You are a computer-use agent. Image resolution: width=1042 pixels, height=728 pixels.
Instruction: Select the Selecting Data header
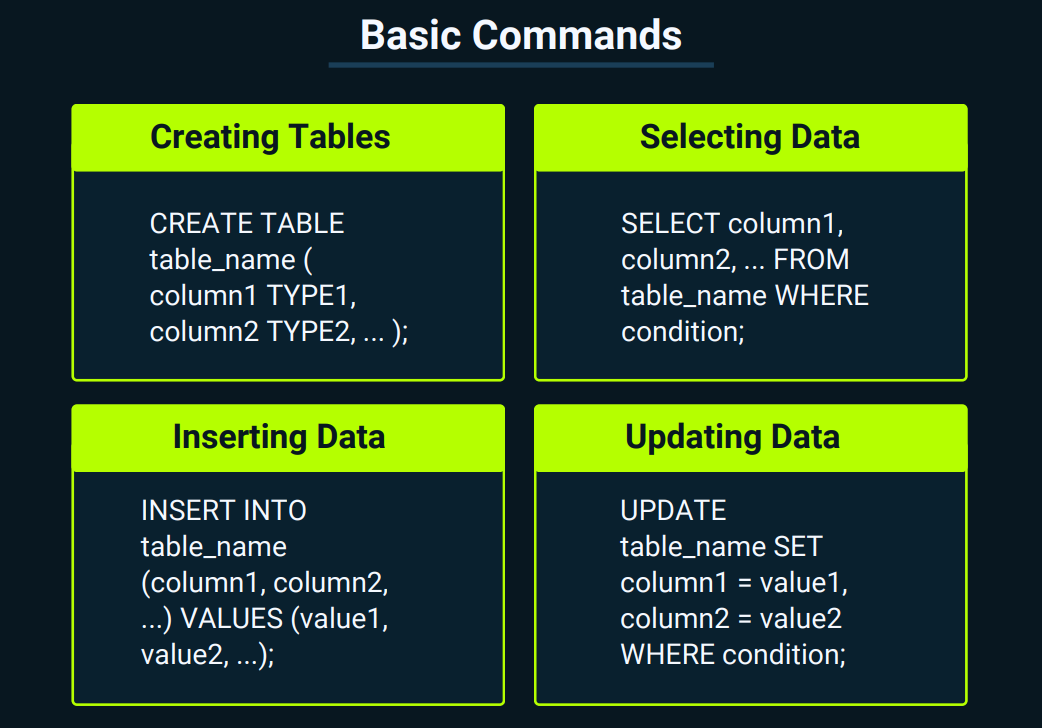750,137
